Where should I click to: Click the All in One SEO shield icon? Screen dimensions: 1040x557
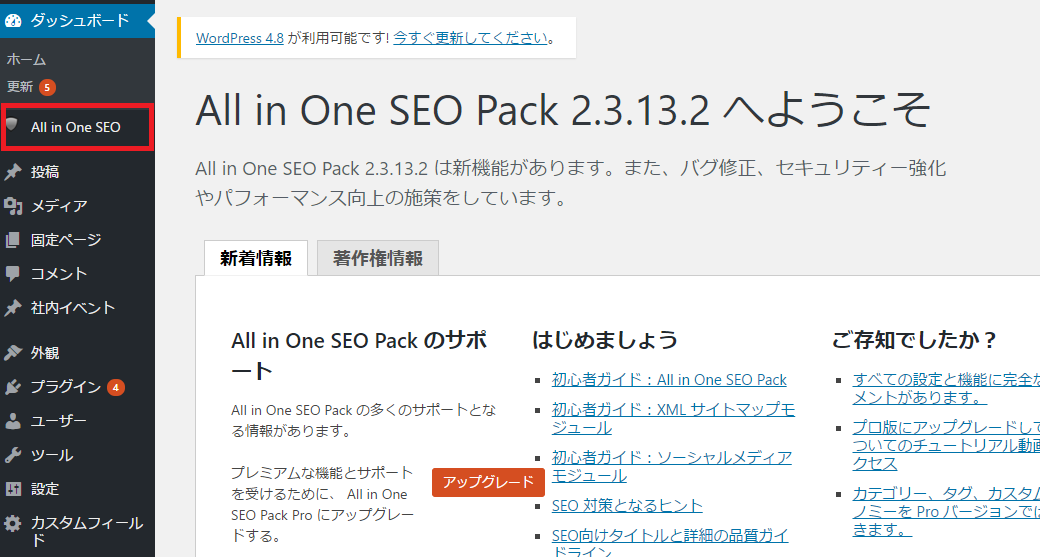(12, 125)
